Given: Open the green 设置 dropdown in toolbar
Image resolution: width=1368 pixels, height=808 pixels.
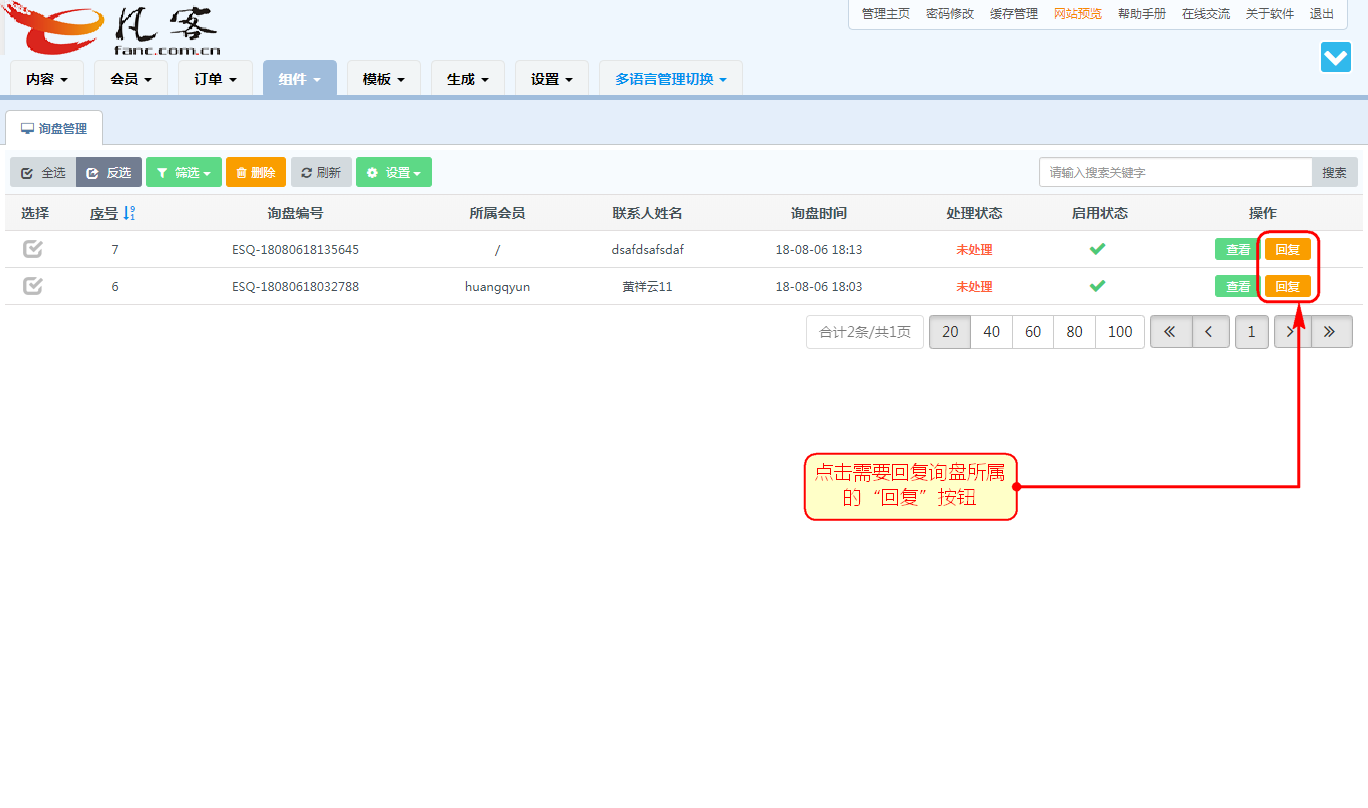Looking at the screenshot, I should click(x=393, y=172).
